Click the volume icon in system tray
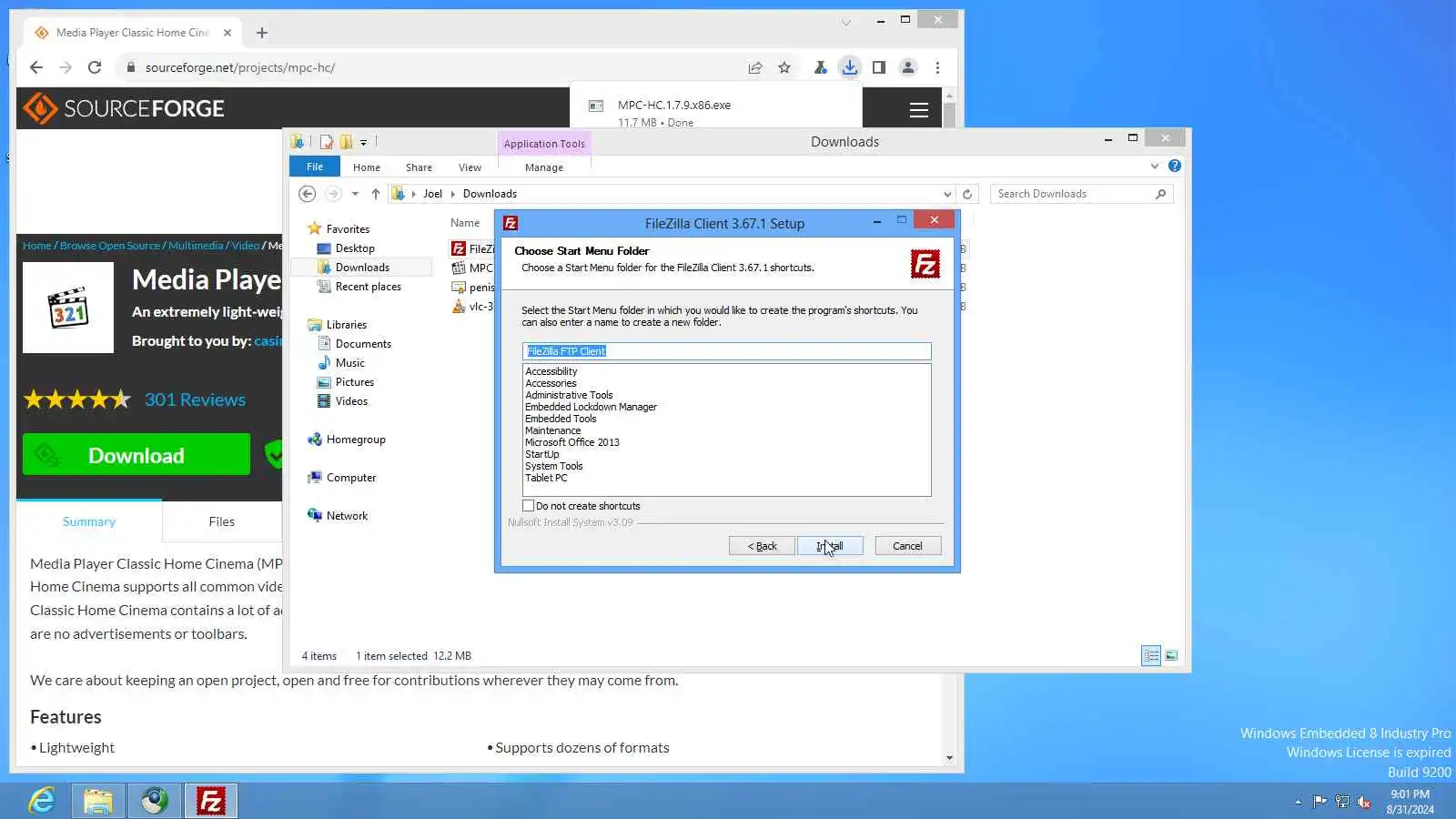The image size is (1456, 819). coord(1364,802)
